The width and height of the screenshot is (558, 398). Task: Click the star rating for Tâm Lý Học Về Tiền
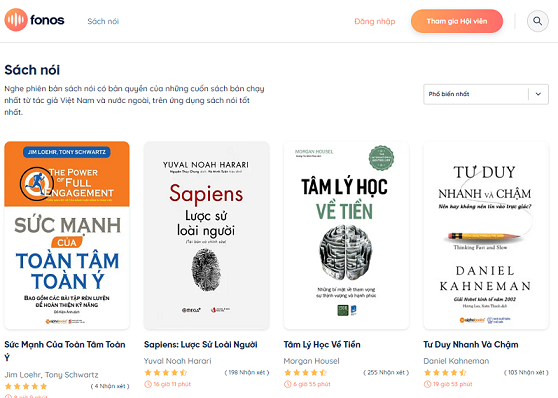coord(305,373)
